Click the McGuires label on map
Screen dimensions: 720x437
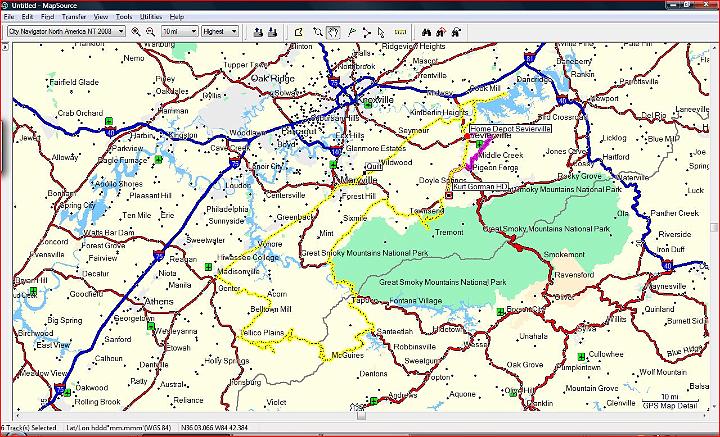348,355
